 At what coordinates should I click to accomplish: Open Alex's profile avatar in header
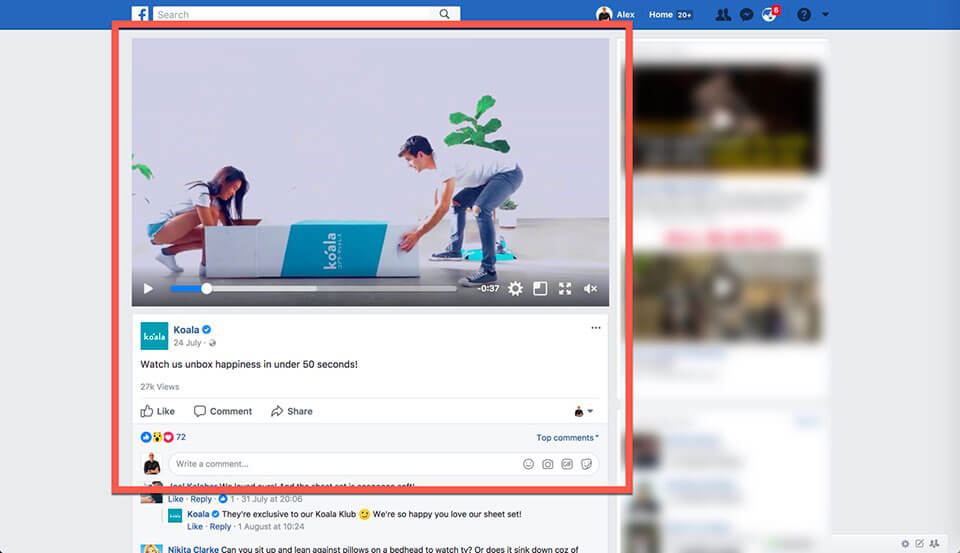tap(604, 14)
